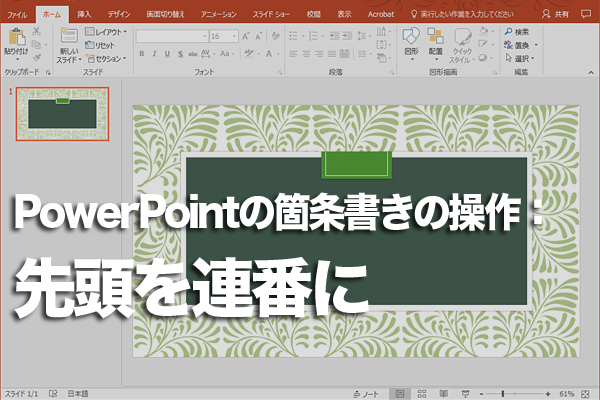Click the cut scissors icon

click(36, 31)
